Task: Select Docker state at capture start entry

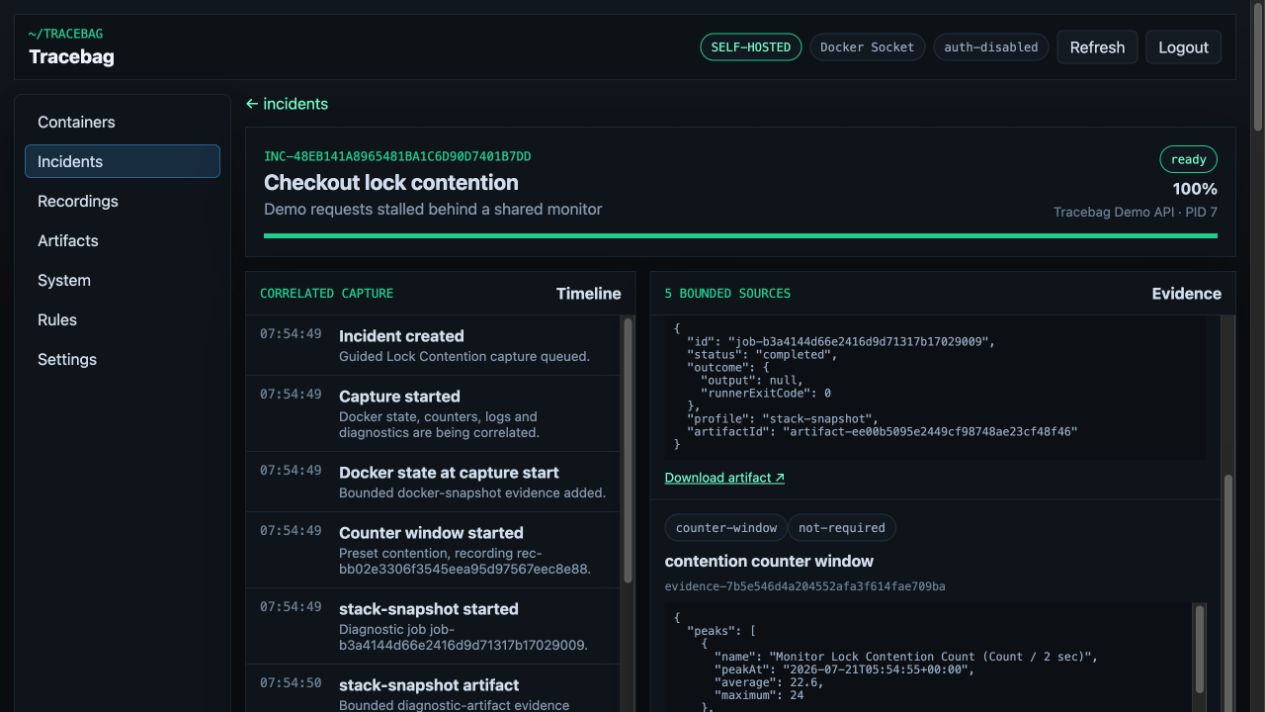Action: pos(433,481)
